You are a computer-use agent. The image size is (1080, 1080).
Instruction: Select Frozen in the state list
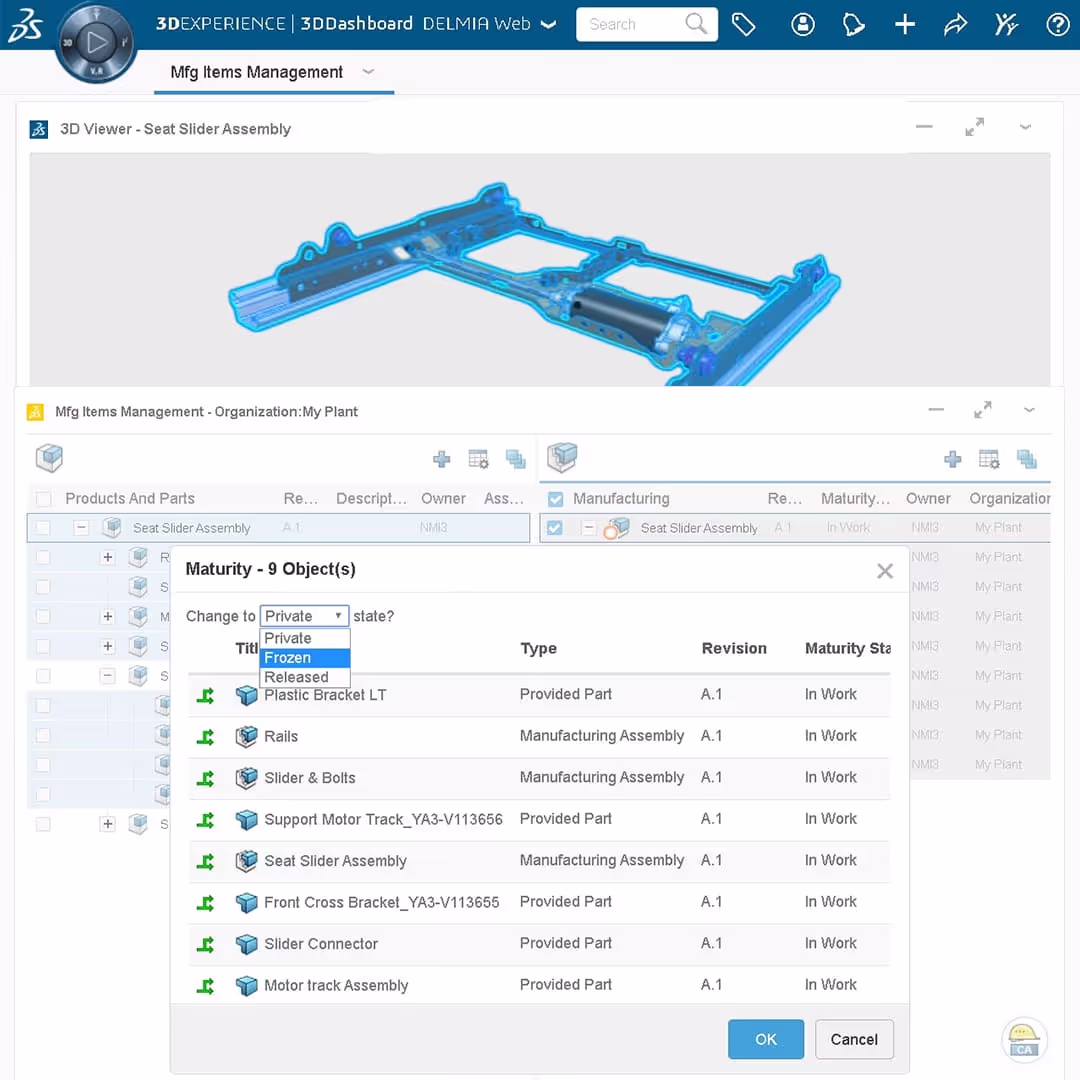[x=304, y=658]
